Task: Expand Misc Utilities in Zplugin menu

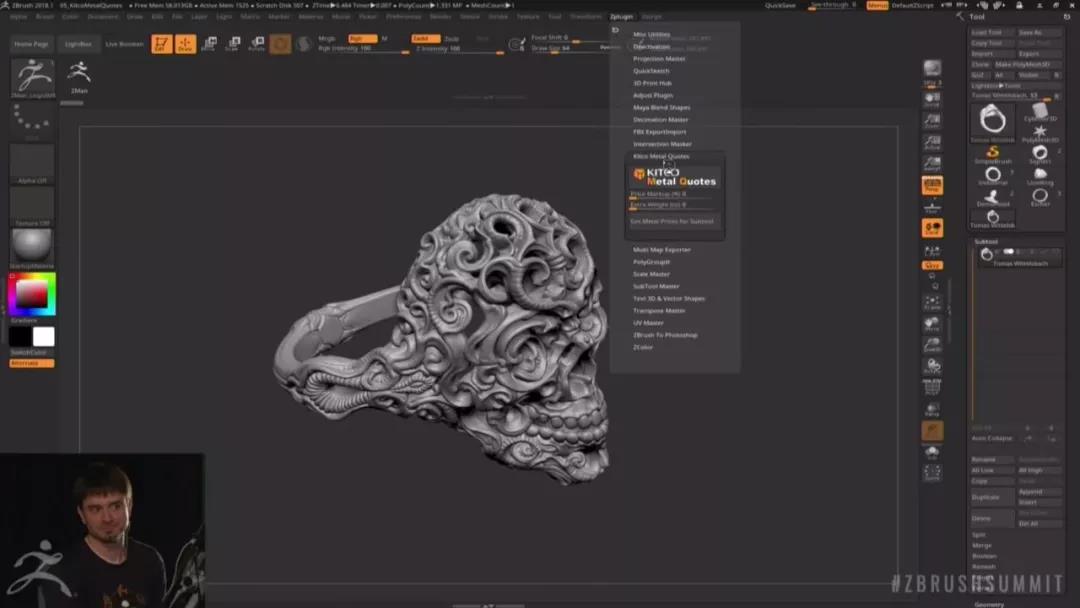Action: (x=652, y=34)
